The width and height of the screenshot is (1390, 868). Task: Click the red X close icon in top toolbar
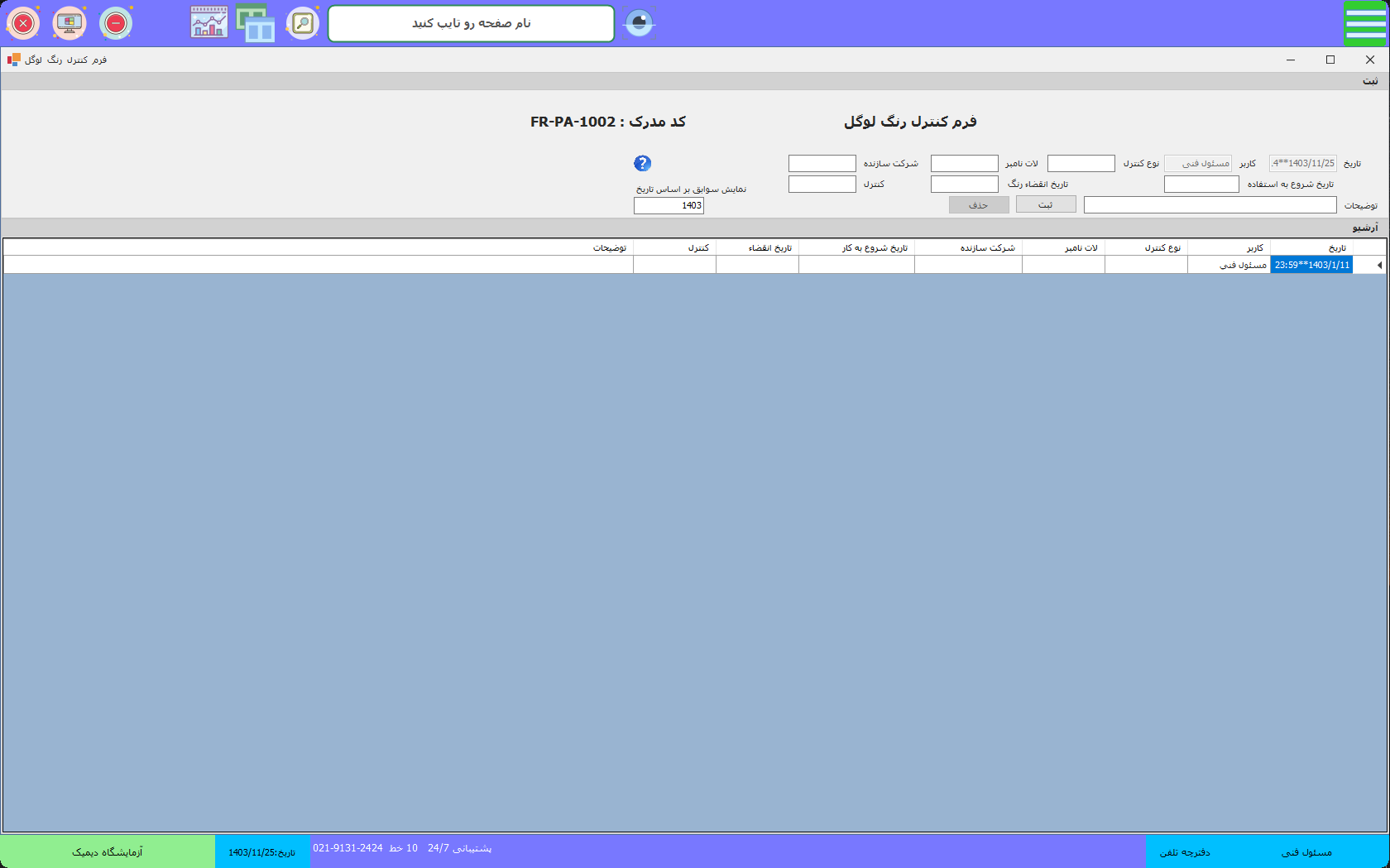click(x=23, y=23)
